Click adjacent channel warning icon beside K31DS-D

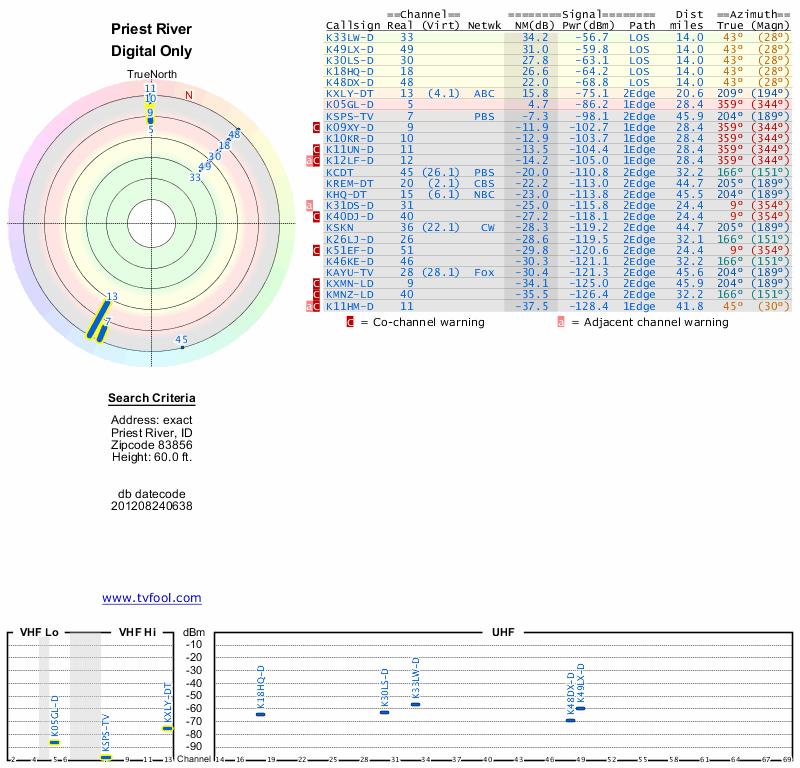[310, 206]
